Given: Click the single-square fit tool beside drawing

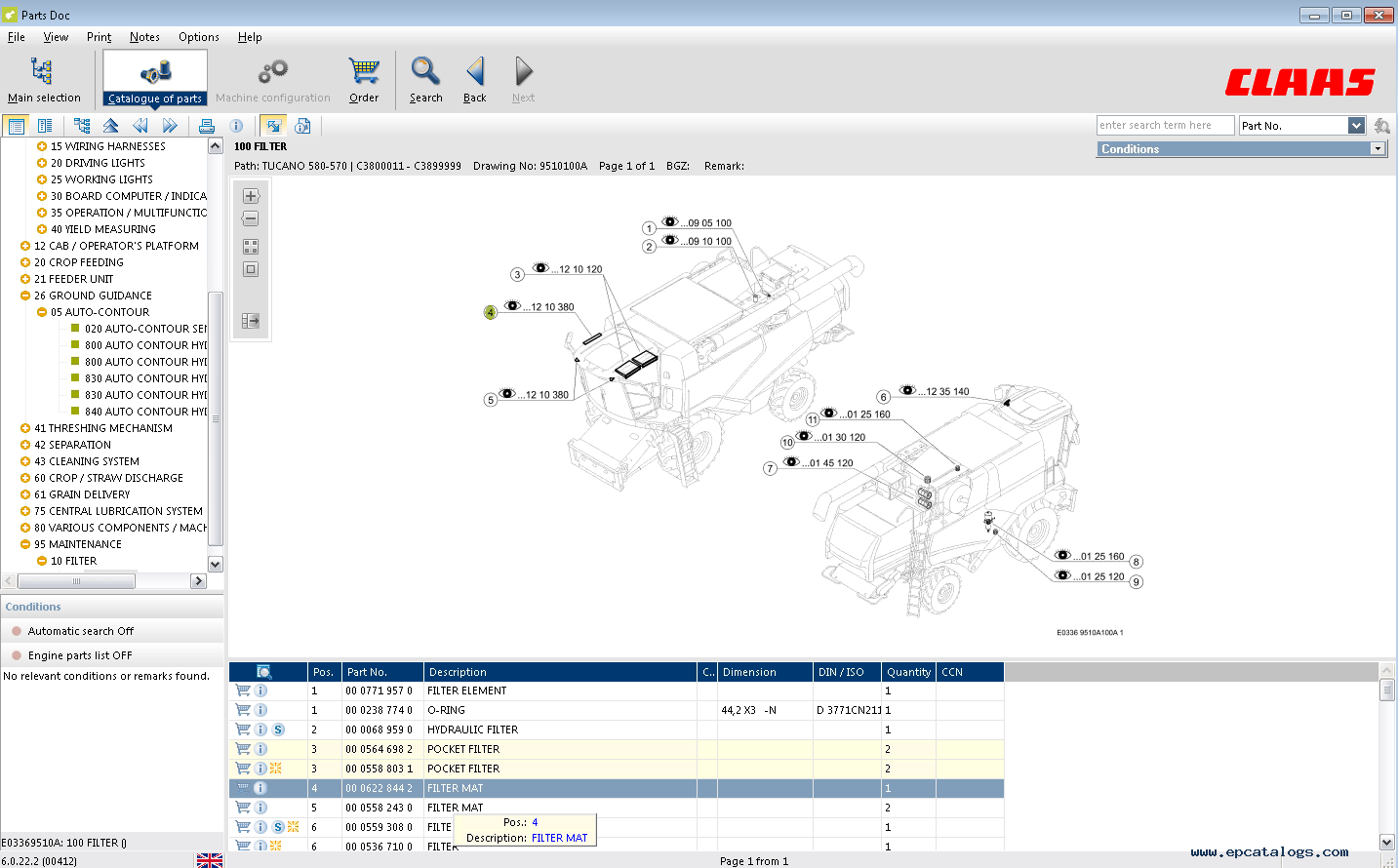Looking at the screenshot, I should point(251,269).
